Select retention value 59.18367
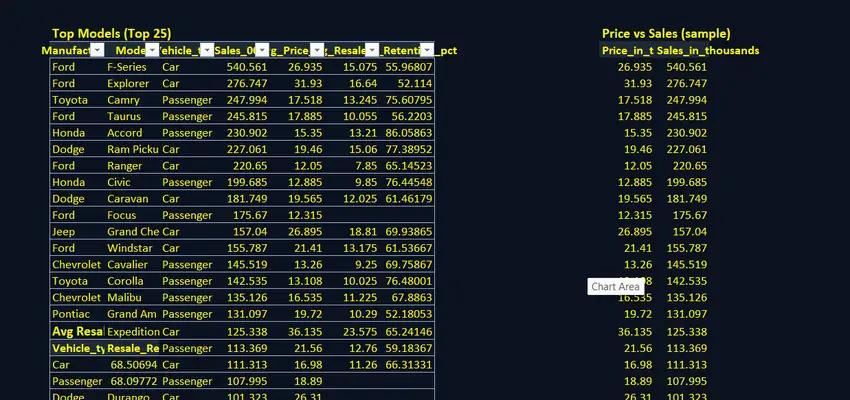This screenshot has width=850, height=400. point(407,348)
